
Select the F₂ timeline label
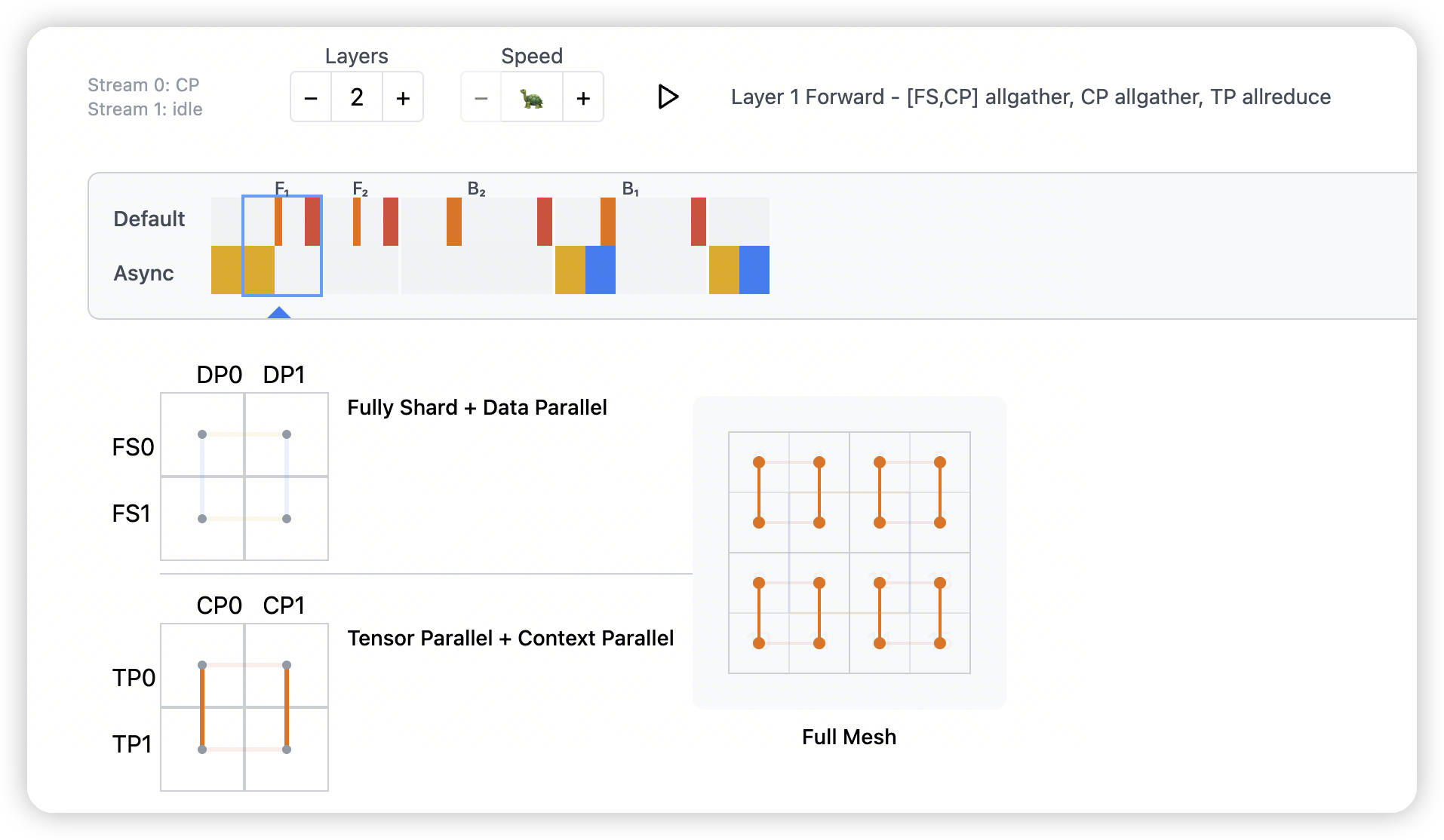click(360, 189)
